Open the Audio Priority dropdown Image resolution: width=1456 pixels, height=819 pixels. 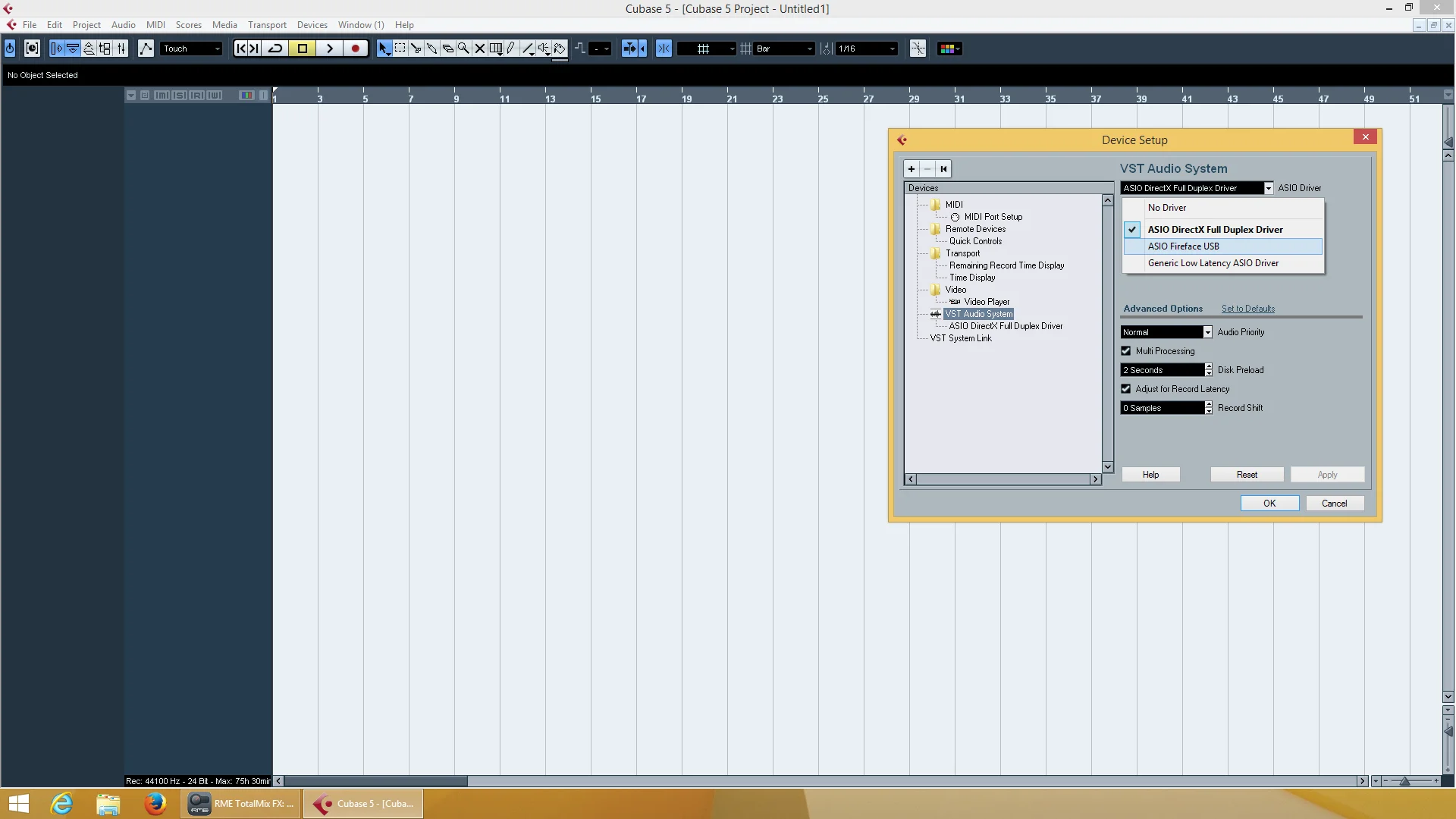coord(1207,331)
